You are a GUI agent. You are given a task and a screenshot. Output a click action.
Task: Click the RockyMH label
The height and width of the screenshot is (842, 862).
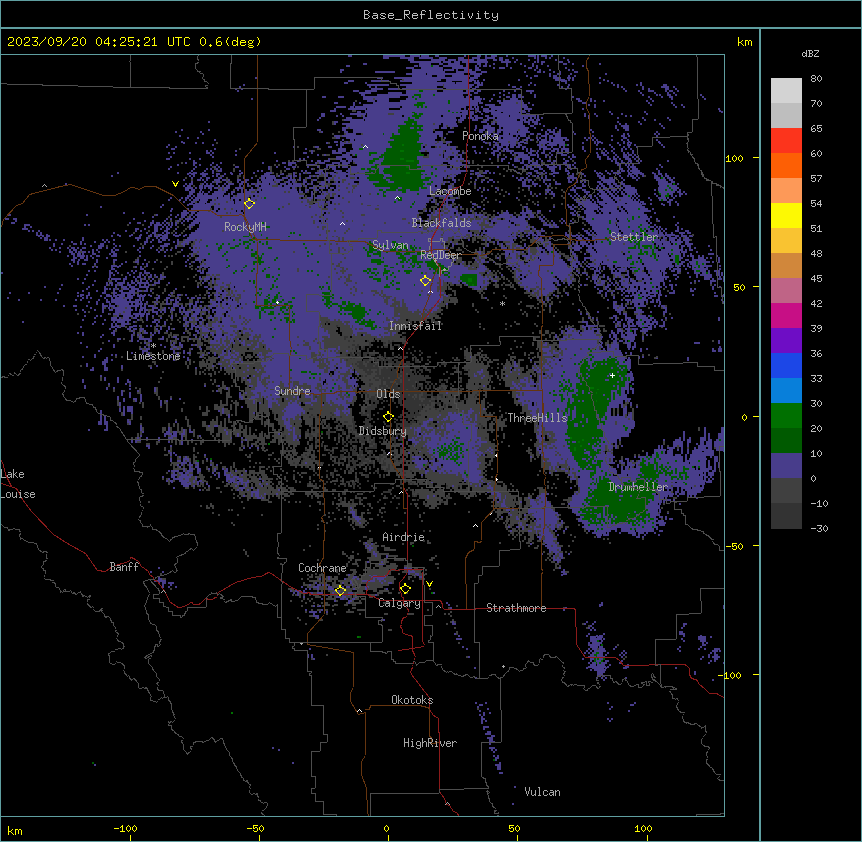(x=245, y=227)
